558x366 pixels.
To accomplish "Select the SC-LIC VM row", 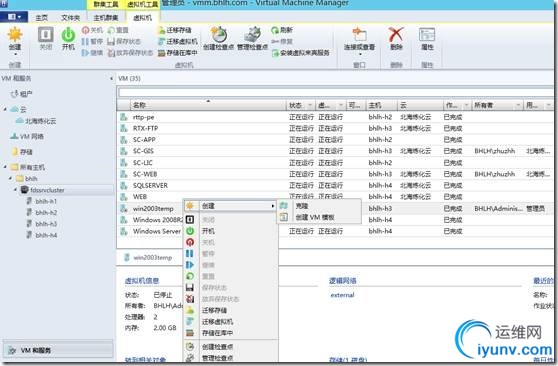I will click(x=336, y=163).
